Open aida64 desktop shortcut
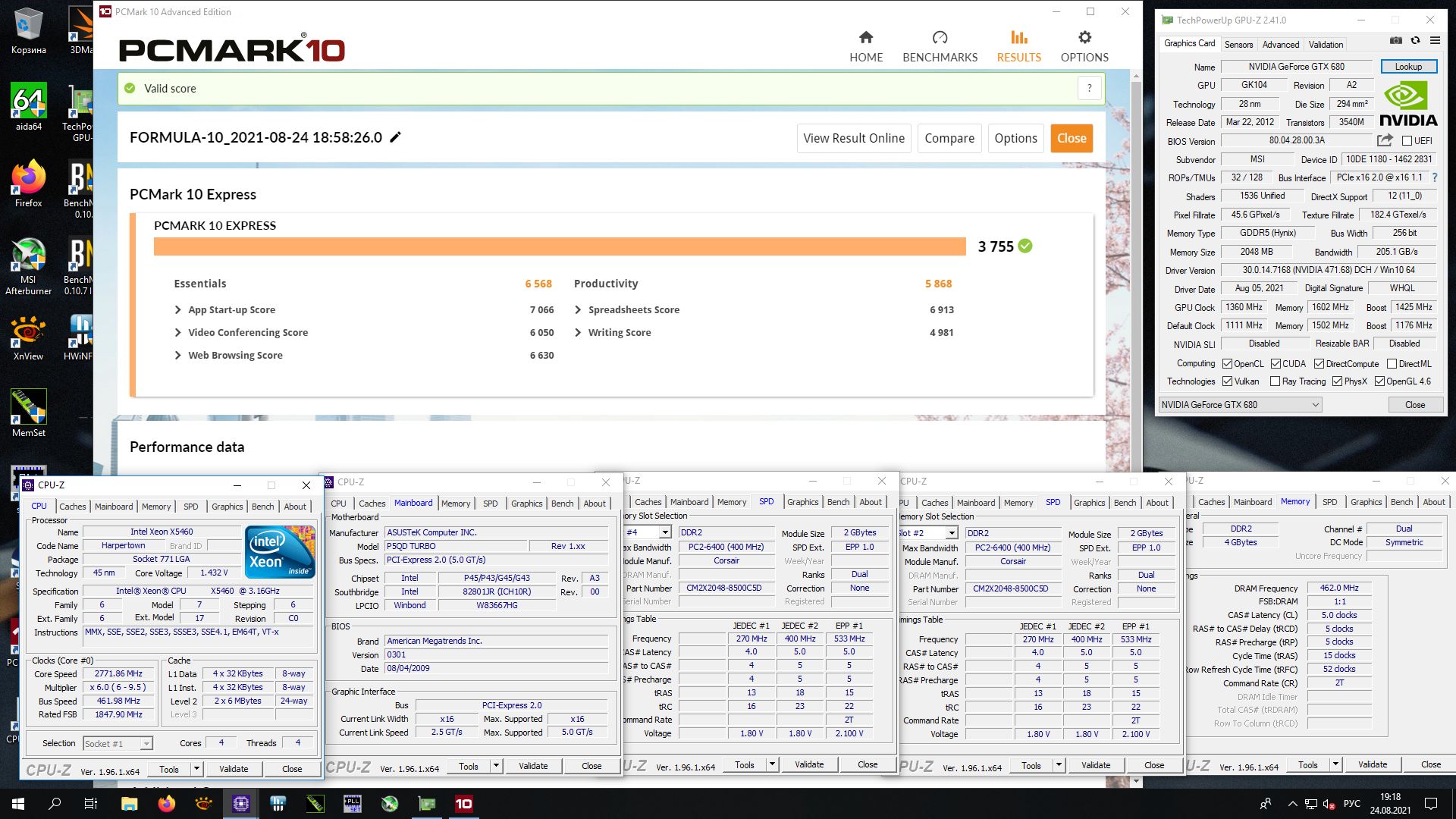 pos(29,107)
